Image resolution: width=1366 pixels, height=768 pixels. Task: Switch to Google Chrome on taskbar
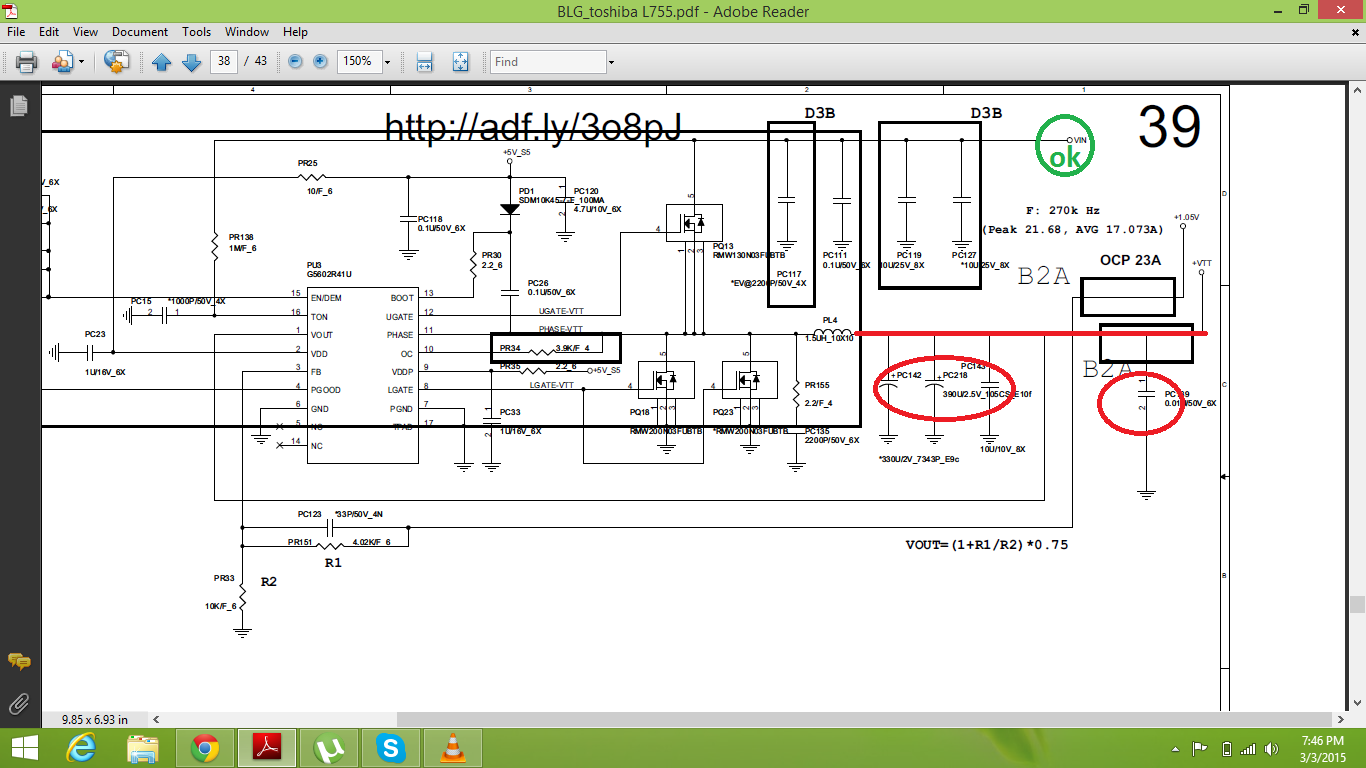[205, 748]
